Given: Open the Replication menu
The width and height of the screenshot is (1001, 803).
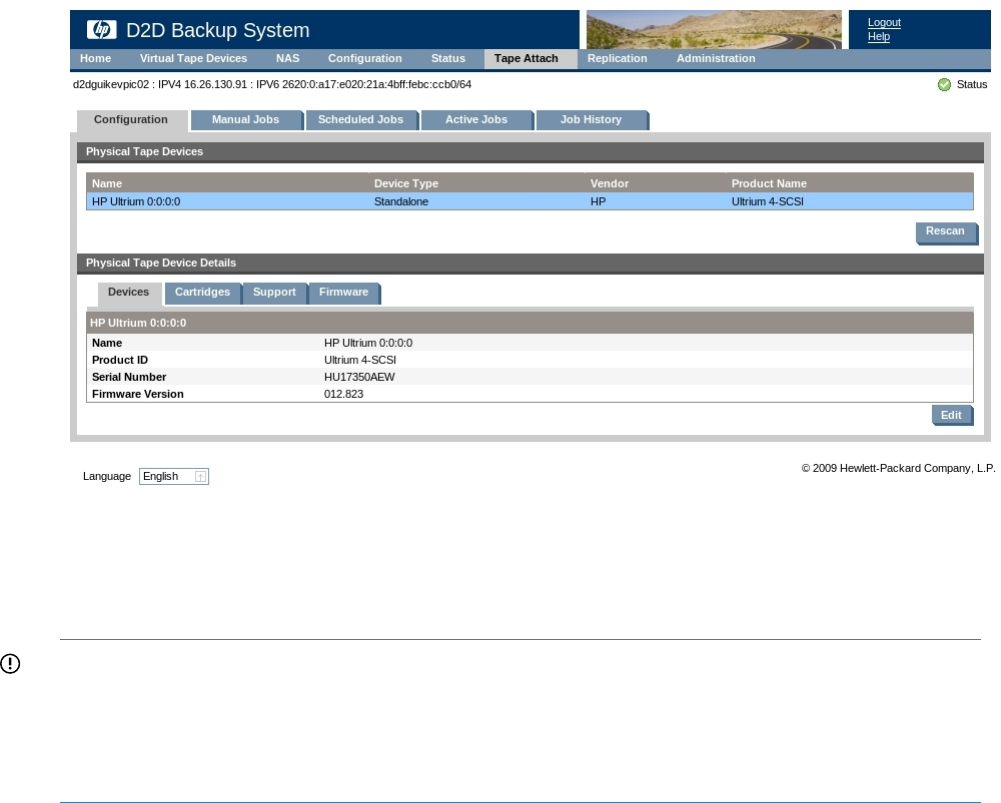Looking at the screenshot, I should 617,58.
